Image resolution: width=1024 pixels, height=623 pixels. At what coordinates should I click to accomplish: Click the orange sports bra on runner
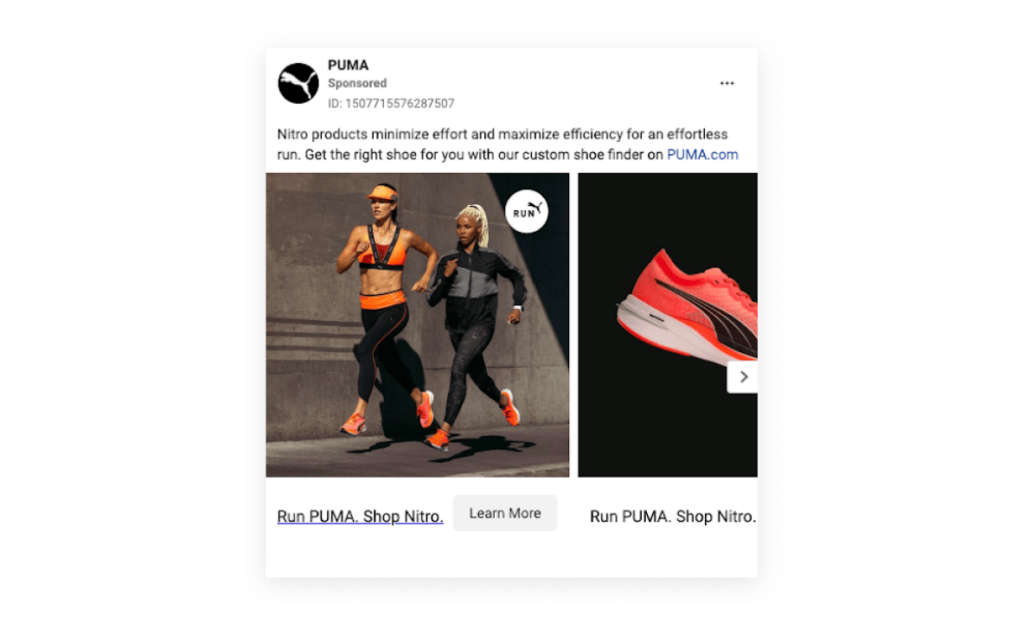click(382, 252)
